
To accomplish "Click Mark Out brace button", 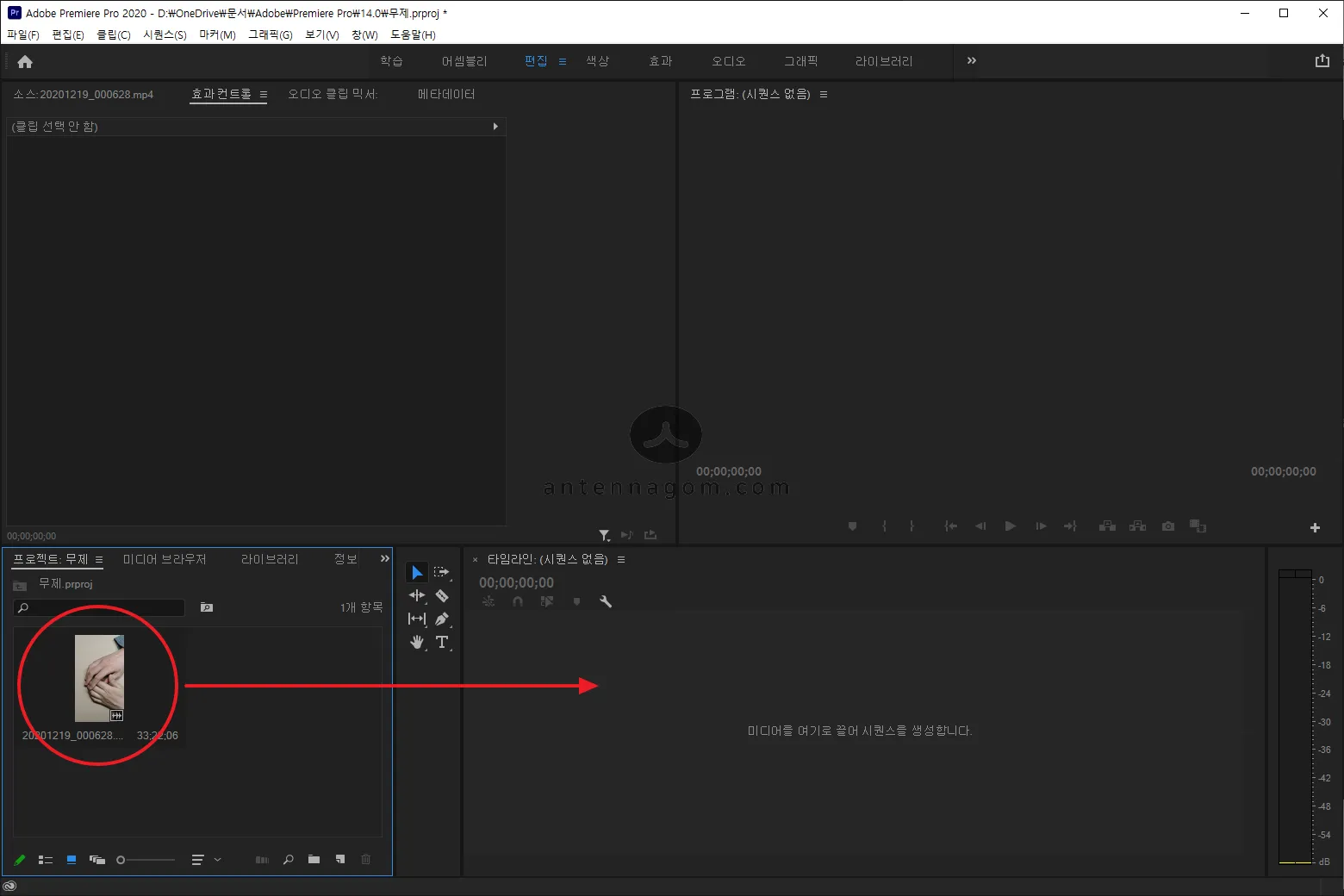I will coord(912,526).
